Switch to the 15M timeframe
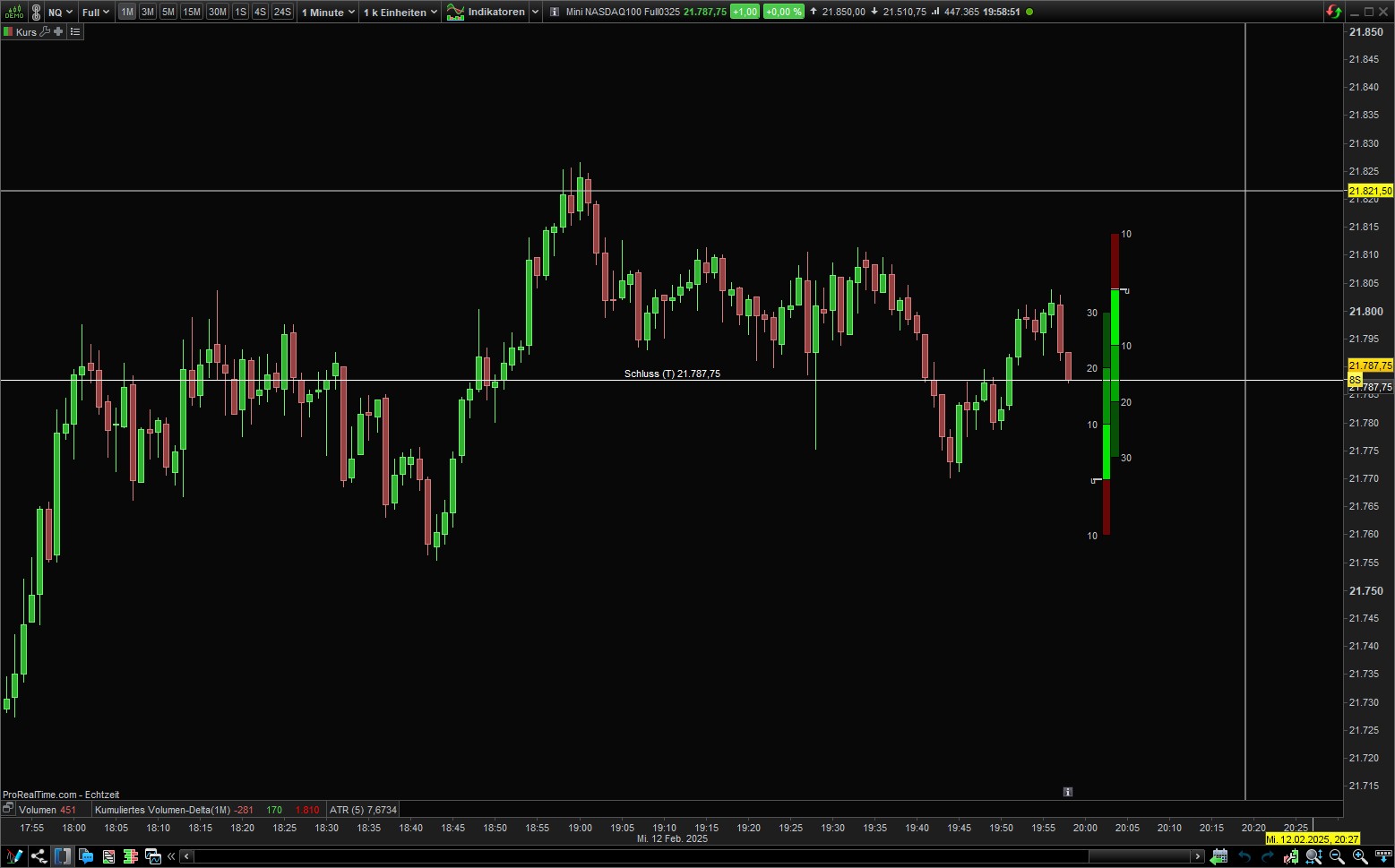This screenshot has height=868, width=1395. tap(191, 12)
